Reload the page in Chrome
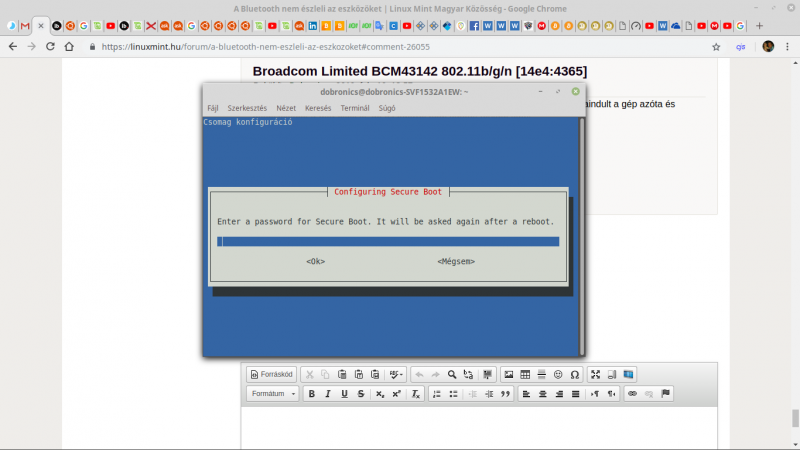 click(x=50, y=46)
